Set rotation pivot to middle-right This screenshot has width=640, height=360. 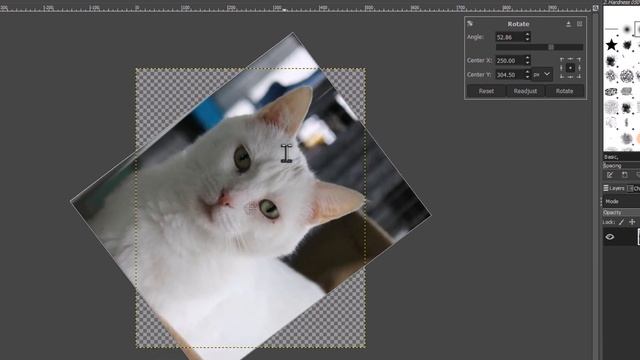click(x=579, y=68)
